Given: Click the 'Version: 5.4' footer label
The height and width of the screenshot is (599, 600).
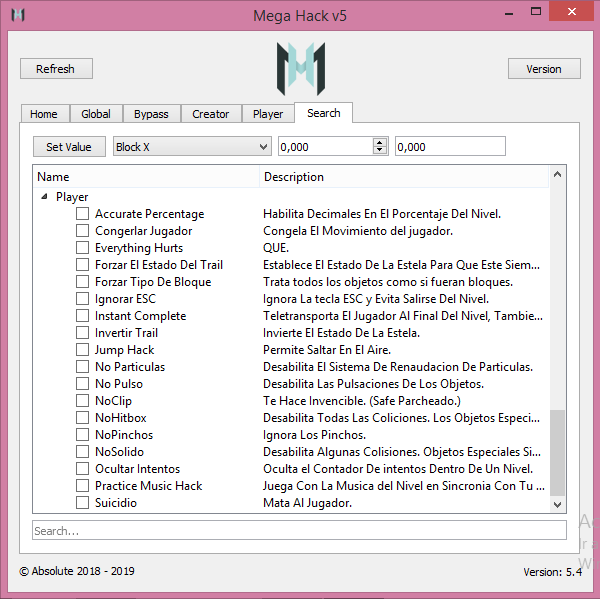Looking at the screenshot, I should 553,571.
